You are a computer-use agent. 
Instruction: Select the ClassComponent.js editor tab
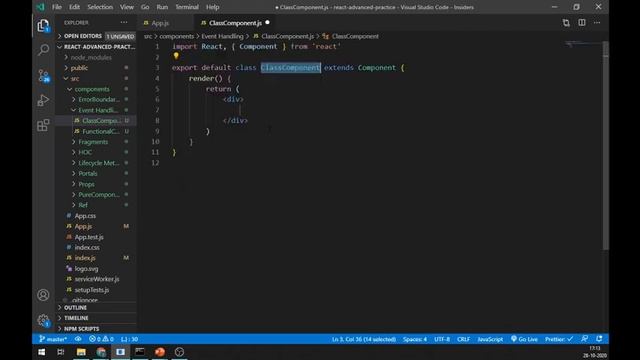click(235, 23)
